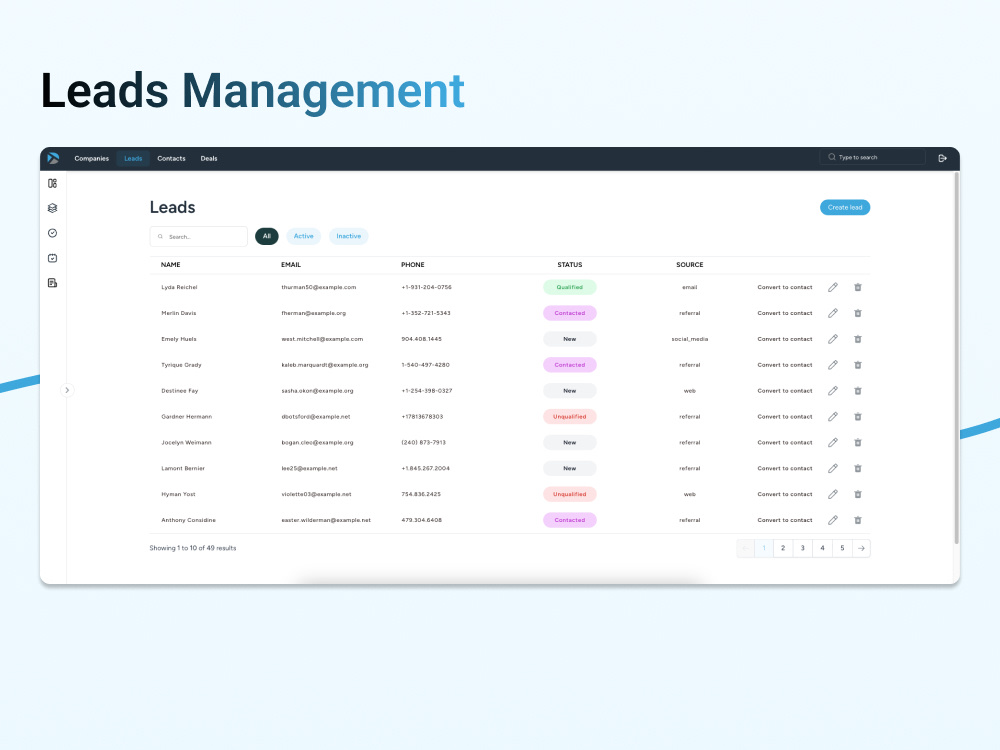This screenshot has height=750, width=1000.
Task: Edit the Tyrique Grady lead
Action: tap(833, 365)
